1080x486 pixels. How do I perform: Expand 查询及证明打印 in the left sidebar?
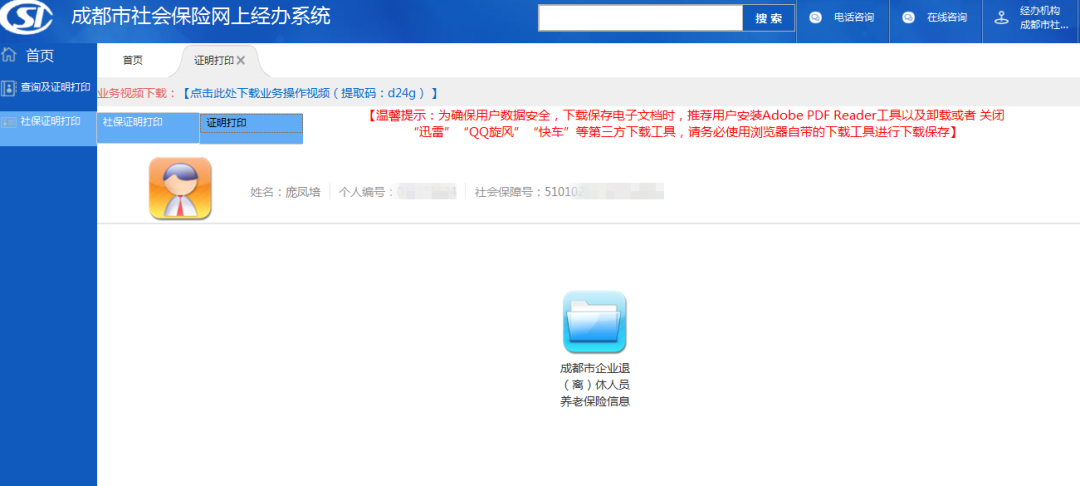tap(55, 88)
